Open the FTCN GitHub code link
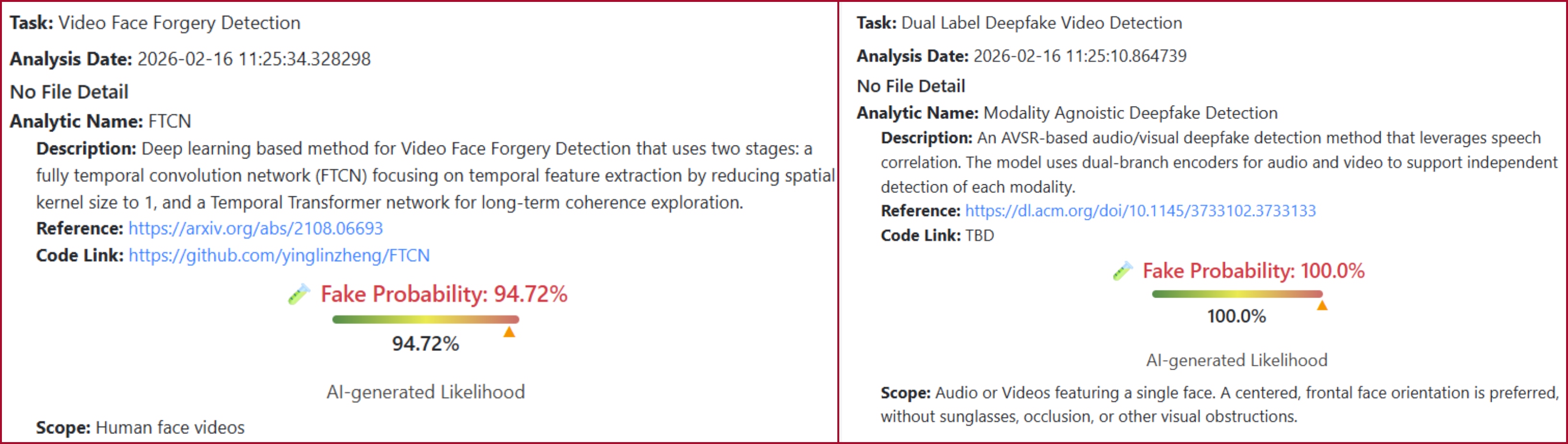Screen dimensions: 1568x444 [x=279, y=255]
